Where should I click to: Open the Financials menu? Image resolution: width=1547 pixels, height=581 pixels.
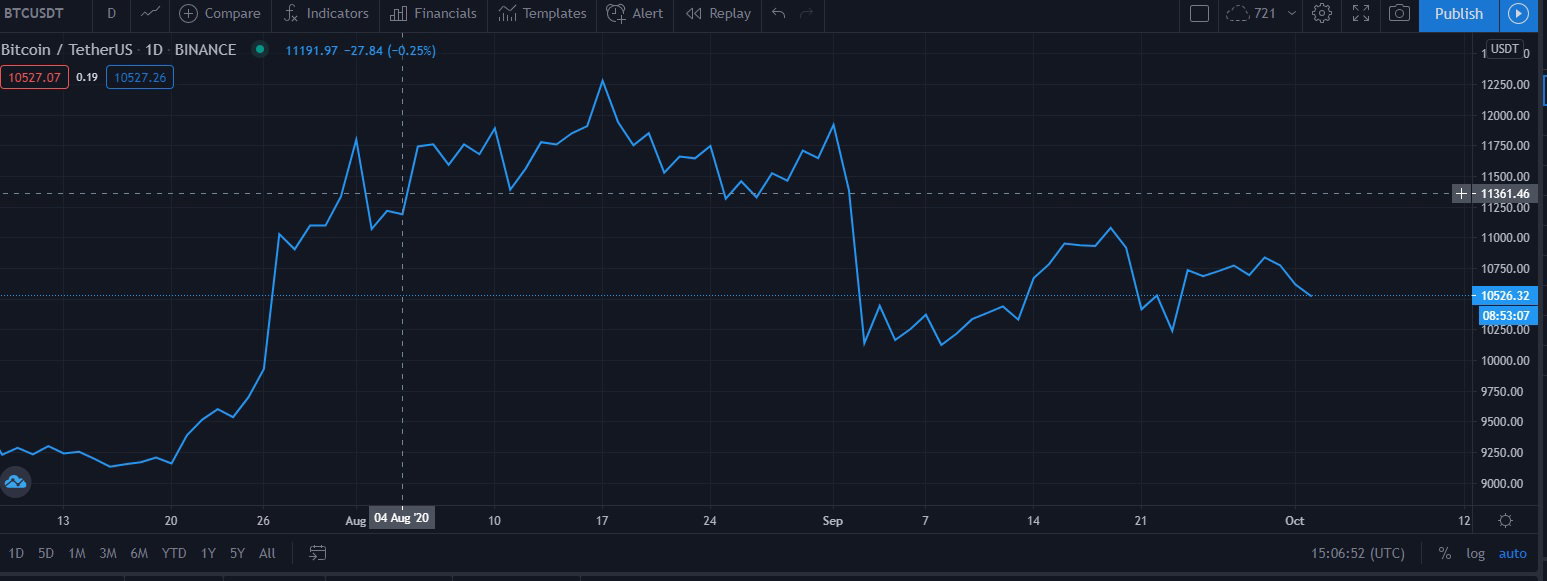click(x=433, y=13)
